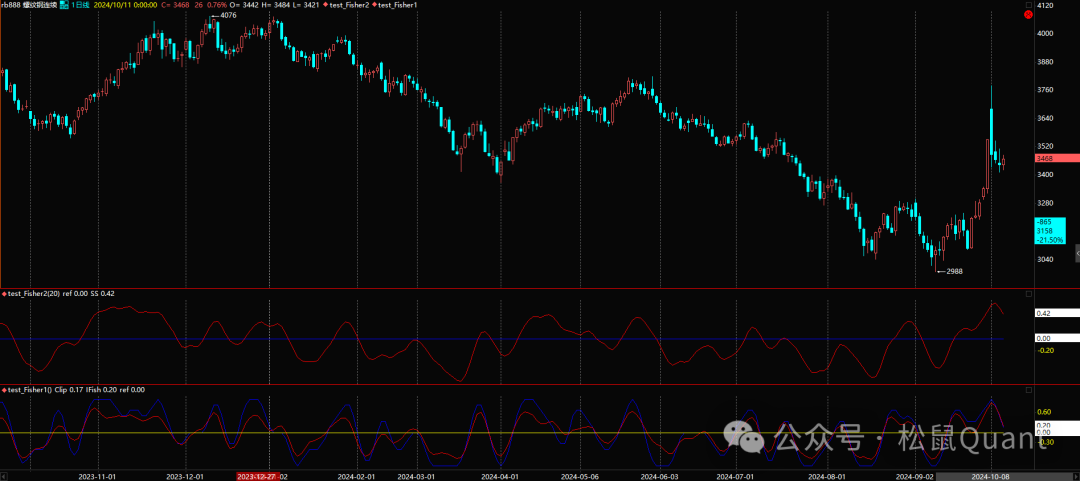
Task: Open the 1日线 period selector
Action: 80,6
